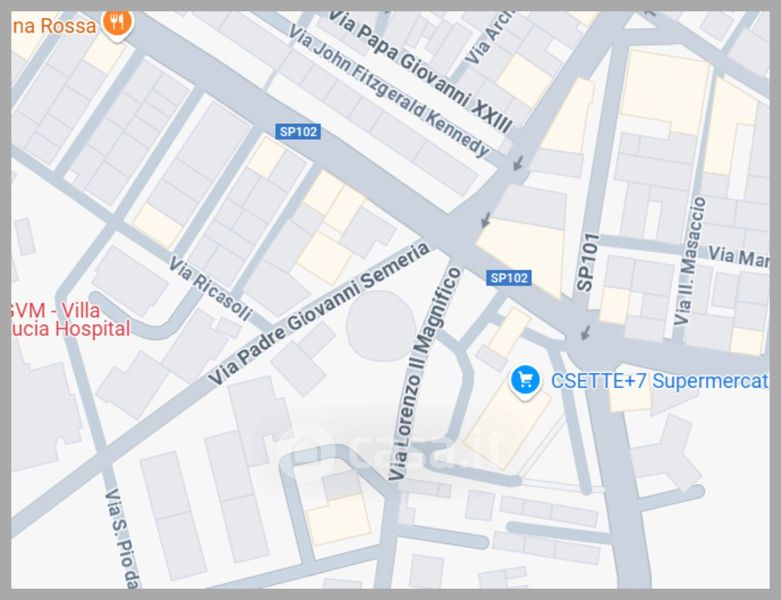Select the Via Ricasoli street label
This screenshot has width=781, height=600.
211,289
